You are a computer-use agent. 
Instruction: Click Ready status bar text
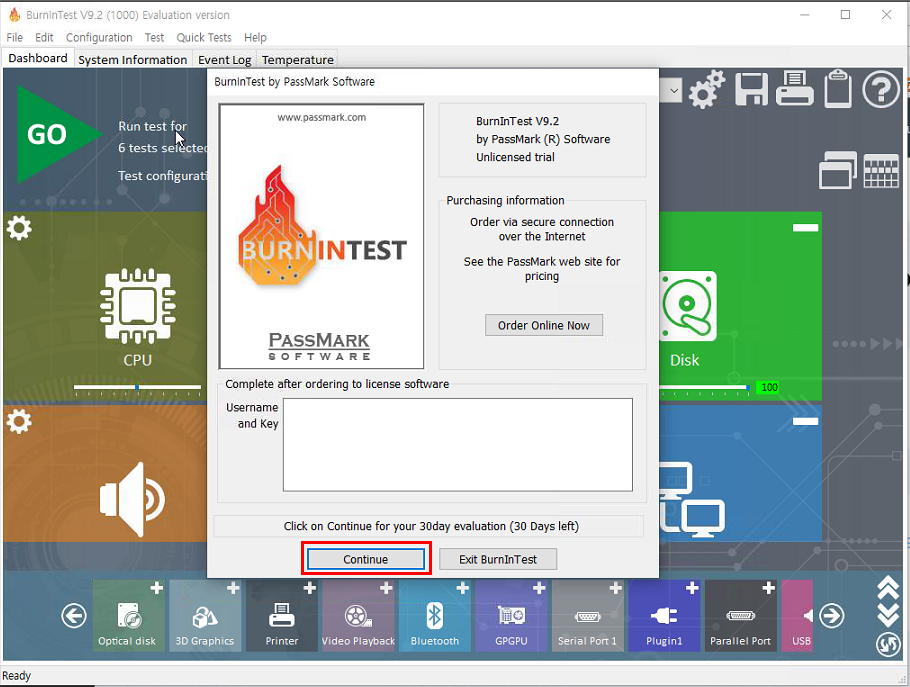tap(16, 676)
